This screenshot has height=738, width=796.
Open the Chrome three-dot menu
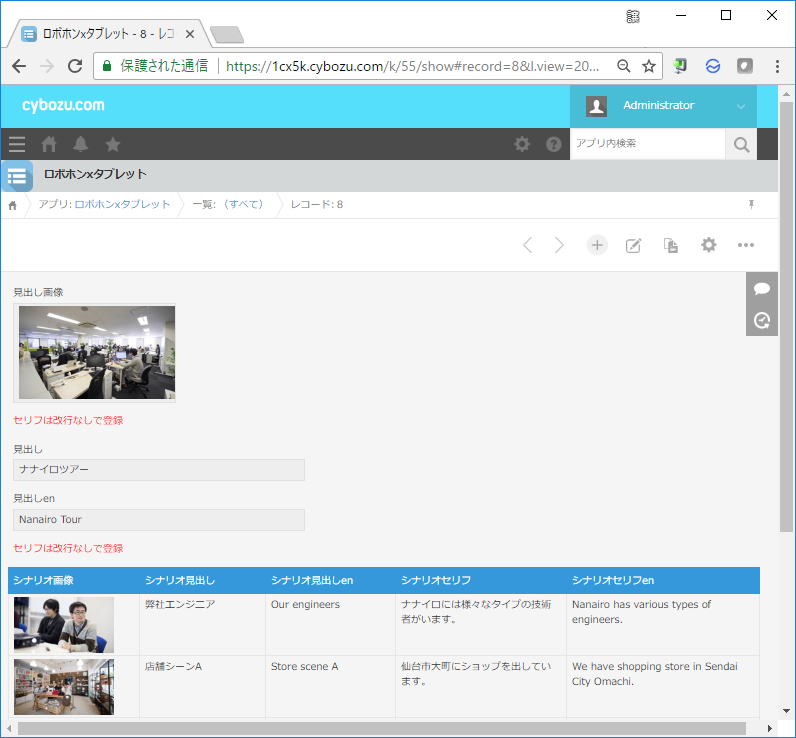click(777, 66)
